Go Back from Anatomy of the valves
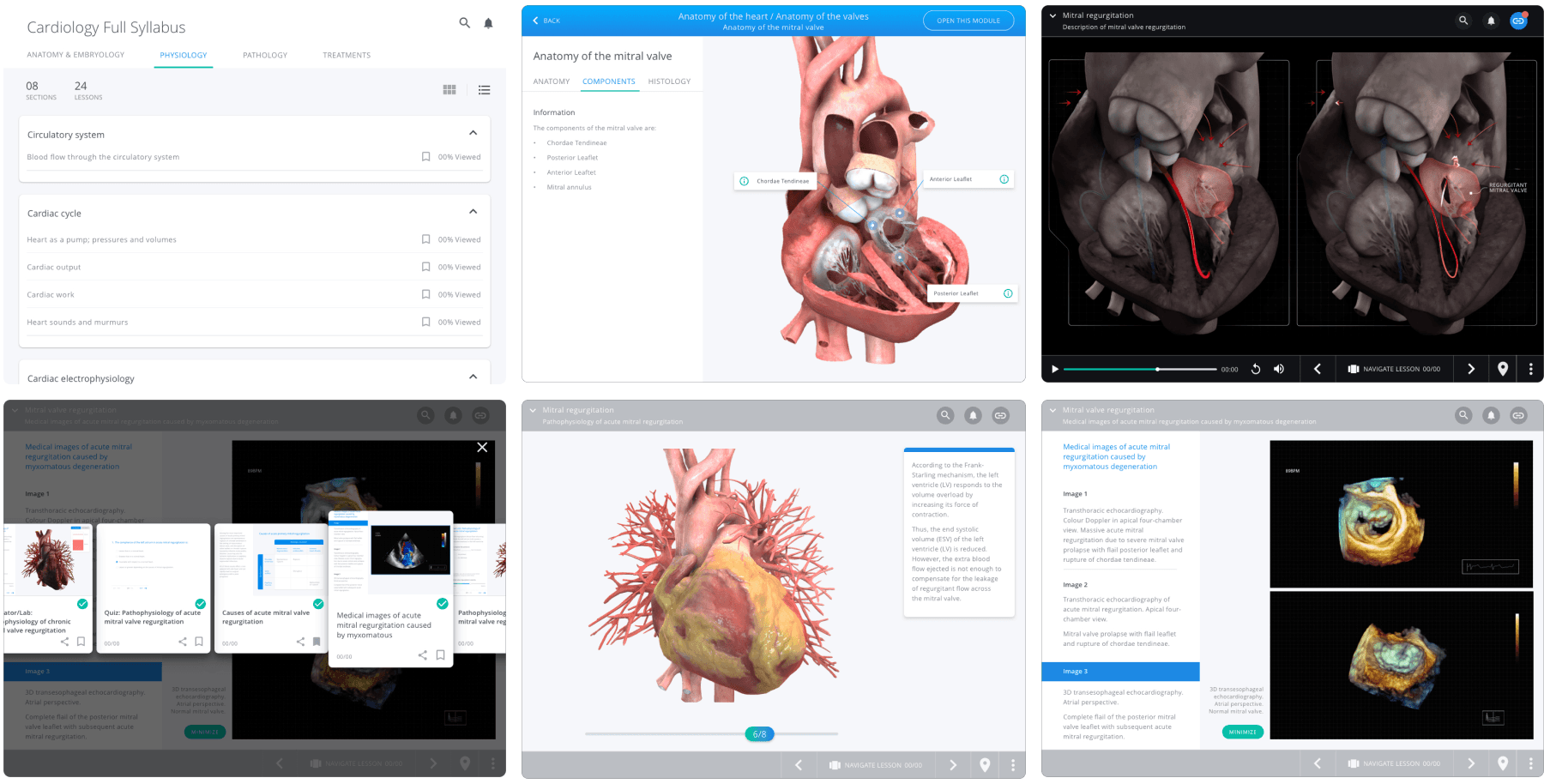 (x=546, y=21)
